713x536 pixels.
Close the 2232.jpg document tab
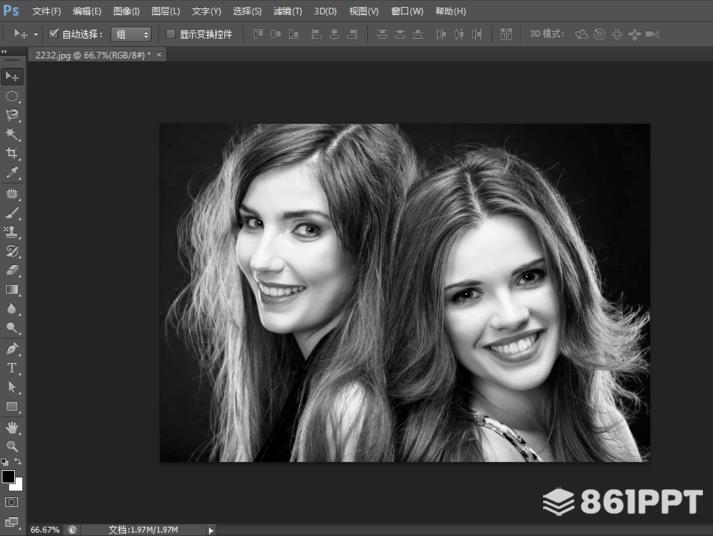pyautogui.click(x=159, y=55)
